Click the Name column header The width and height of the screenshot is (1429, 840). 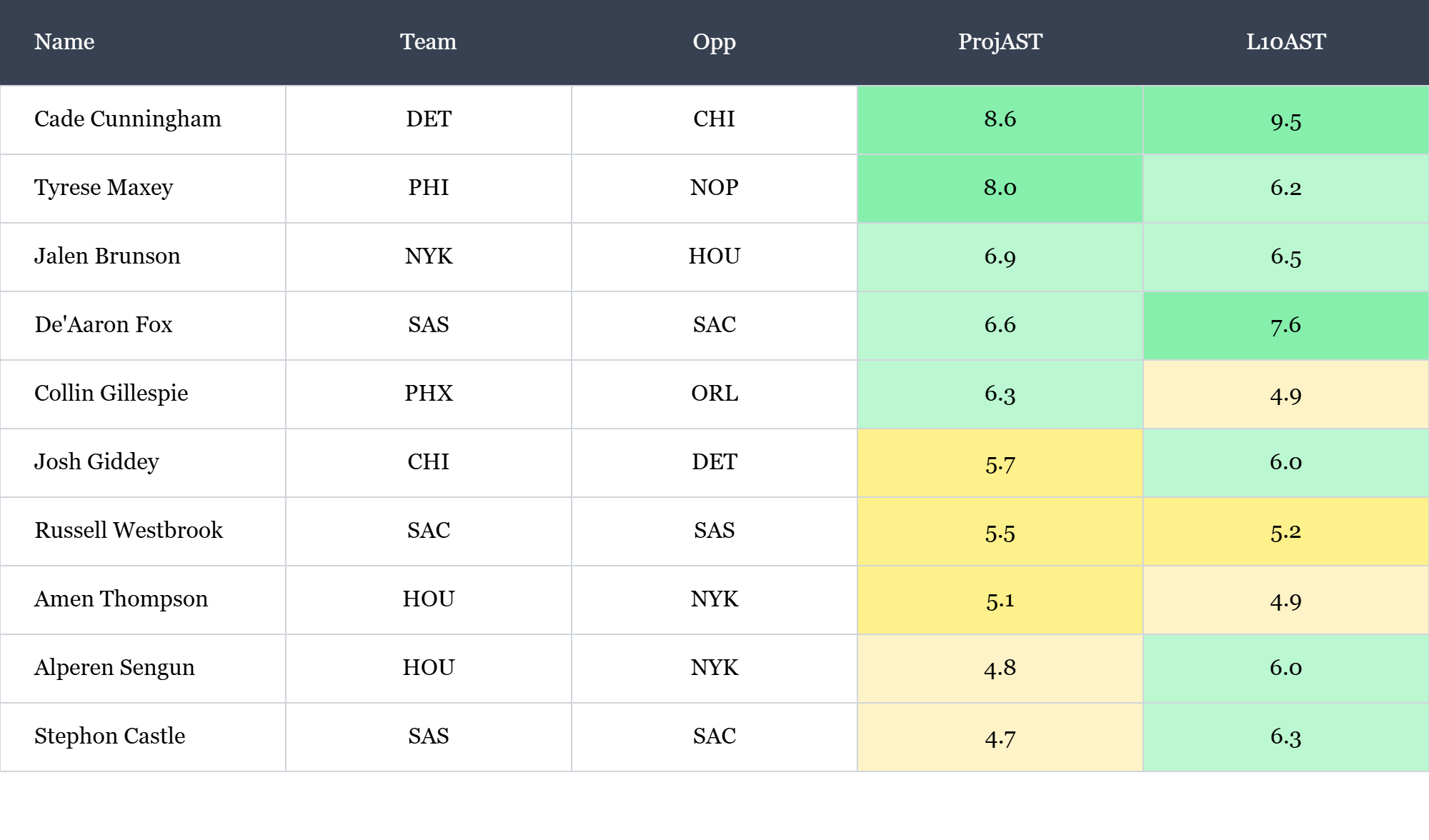pos(64,42)
